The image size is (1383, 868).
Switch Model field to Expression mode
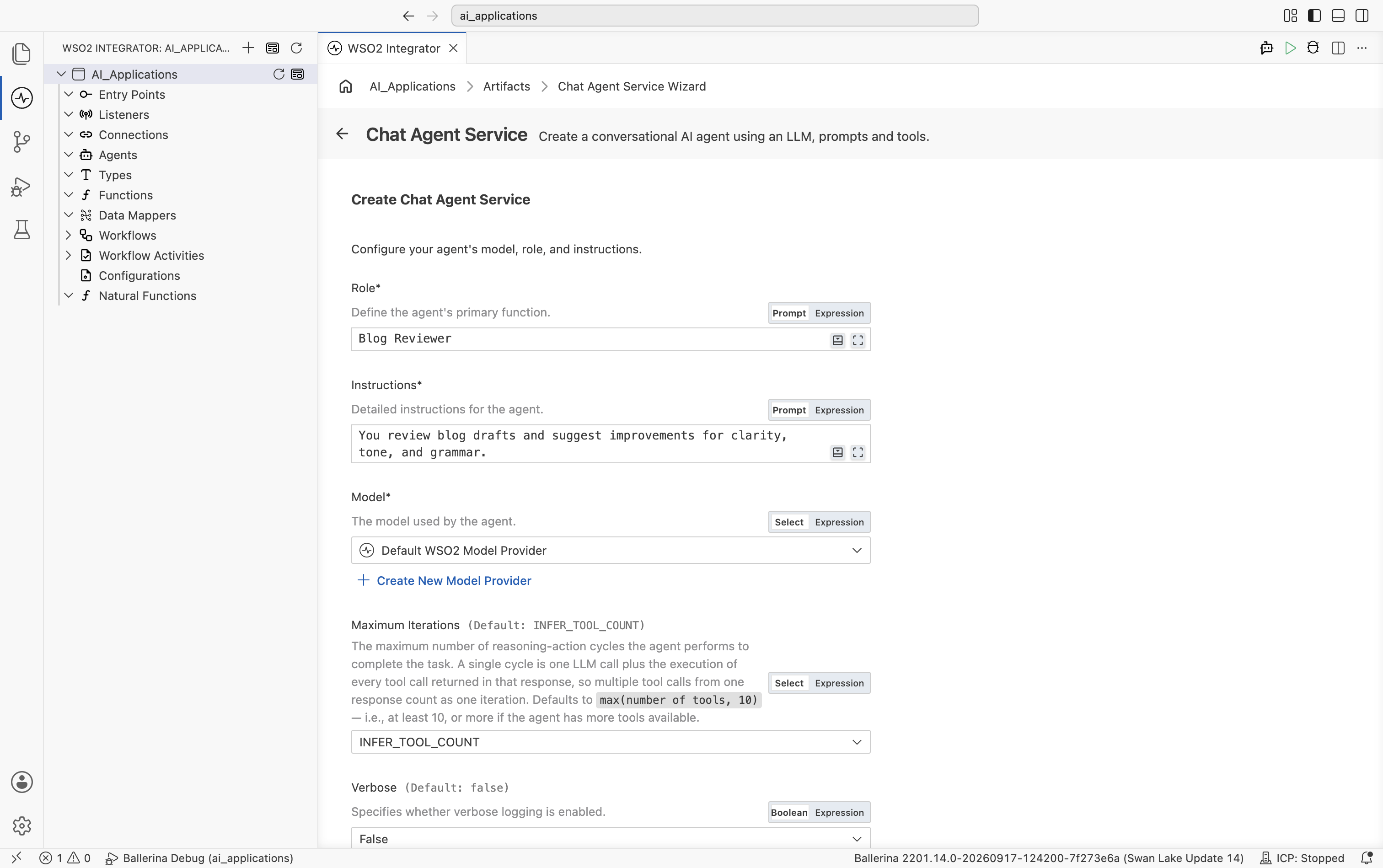(x=839, y=522)
